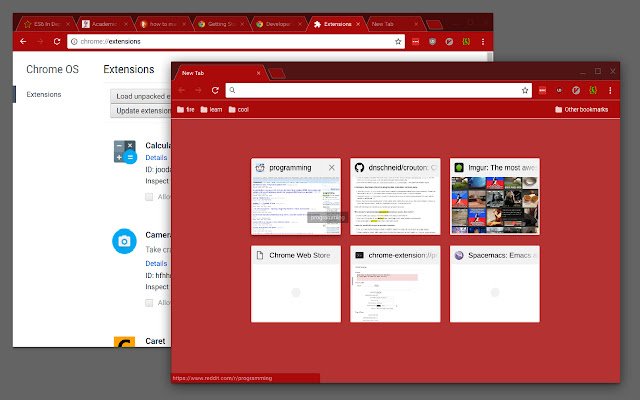The width and height of the screenshot is (640, 400).
Task: Open the 'learn' bookmark folder
Action: (x=211, y=109)
